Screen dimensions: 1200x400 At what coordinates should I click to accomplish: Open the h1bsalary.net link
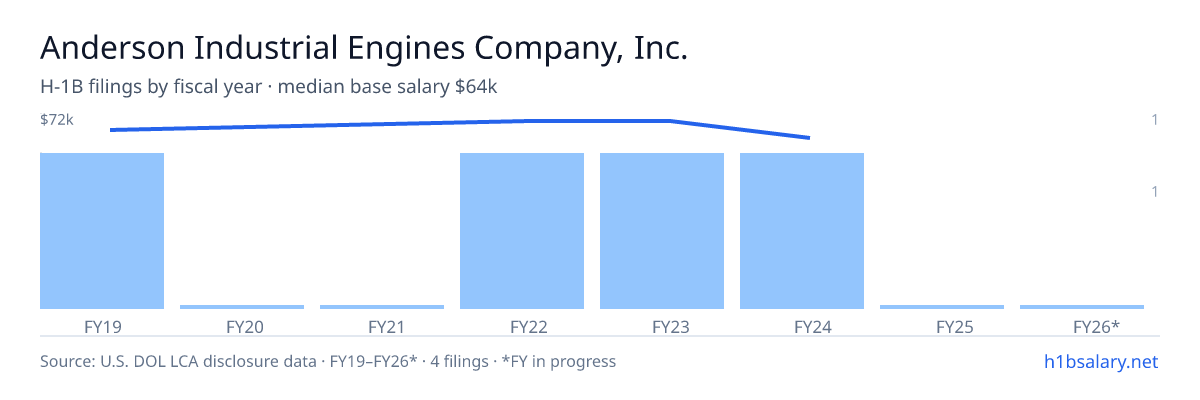coord(1100,361)
